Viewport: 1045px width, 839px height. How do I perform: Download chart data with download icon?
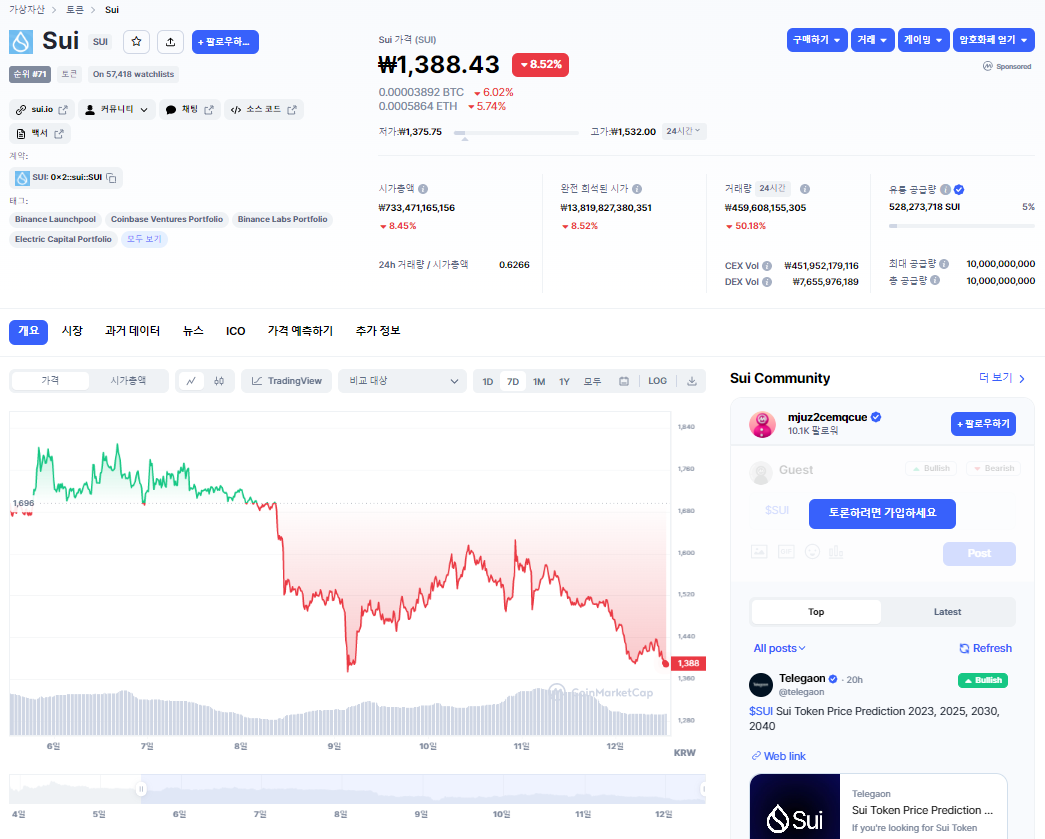tap(692, 381)
